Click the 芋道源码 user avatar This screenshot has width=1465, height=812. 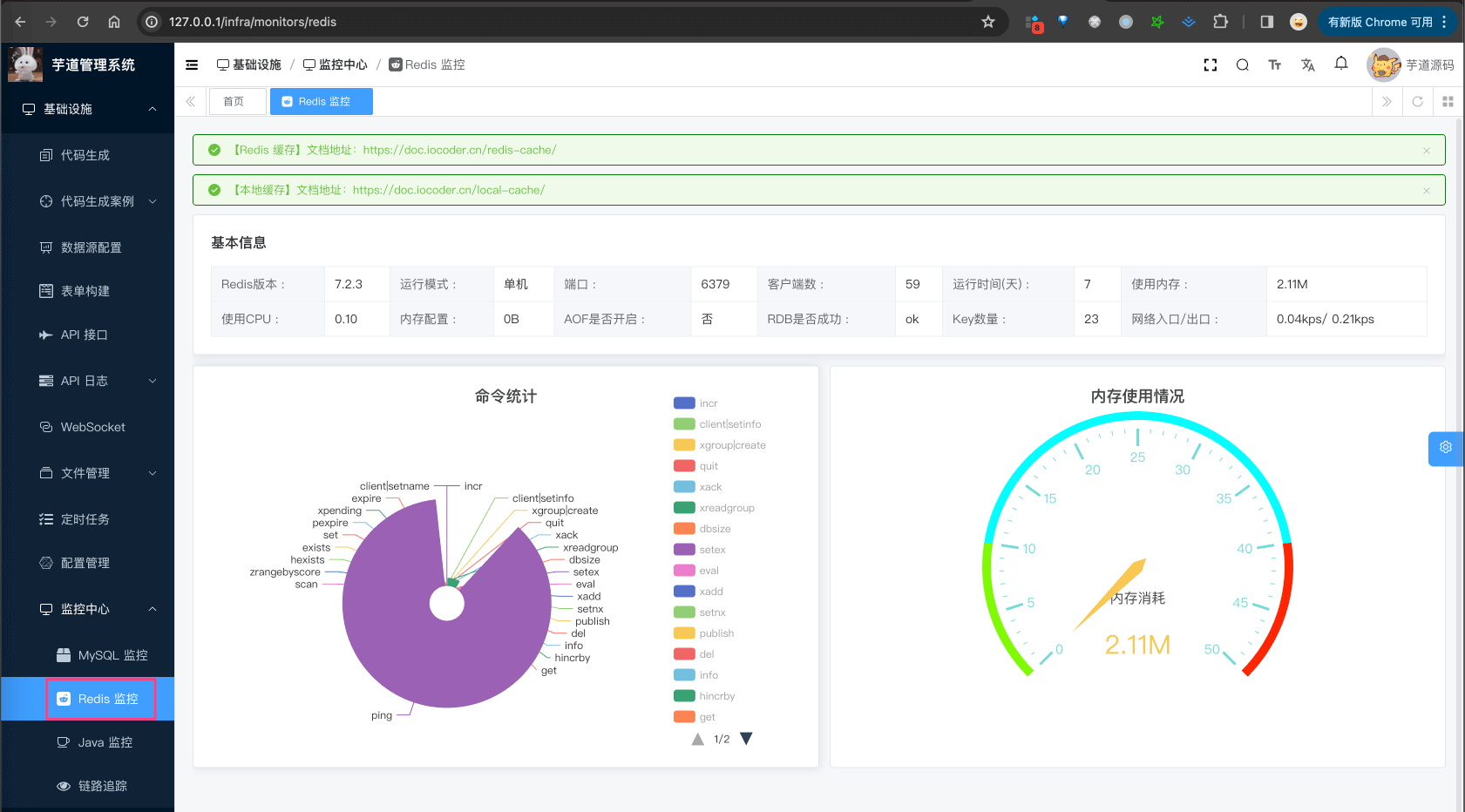[x=1384, y=64]
